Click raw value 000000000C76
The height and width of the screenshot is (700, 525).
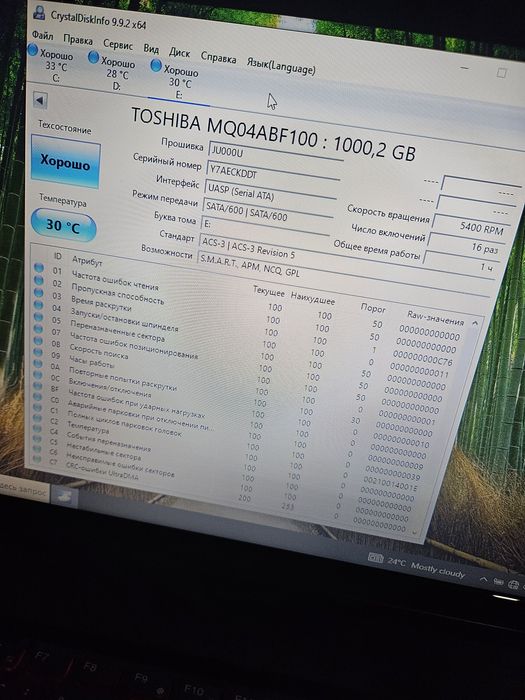(422, 358)
